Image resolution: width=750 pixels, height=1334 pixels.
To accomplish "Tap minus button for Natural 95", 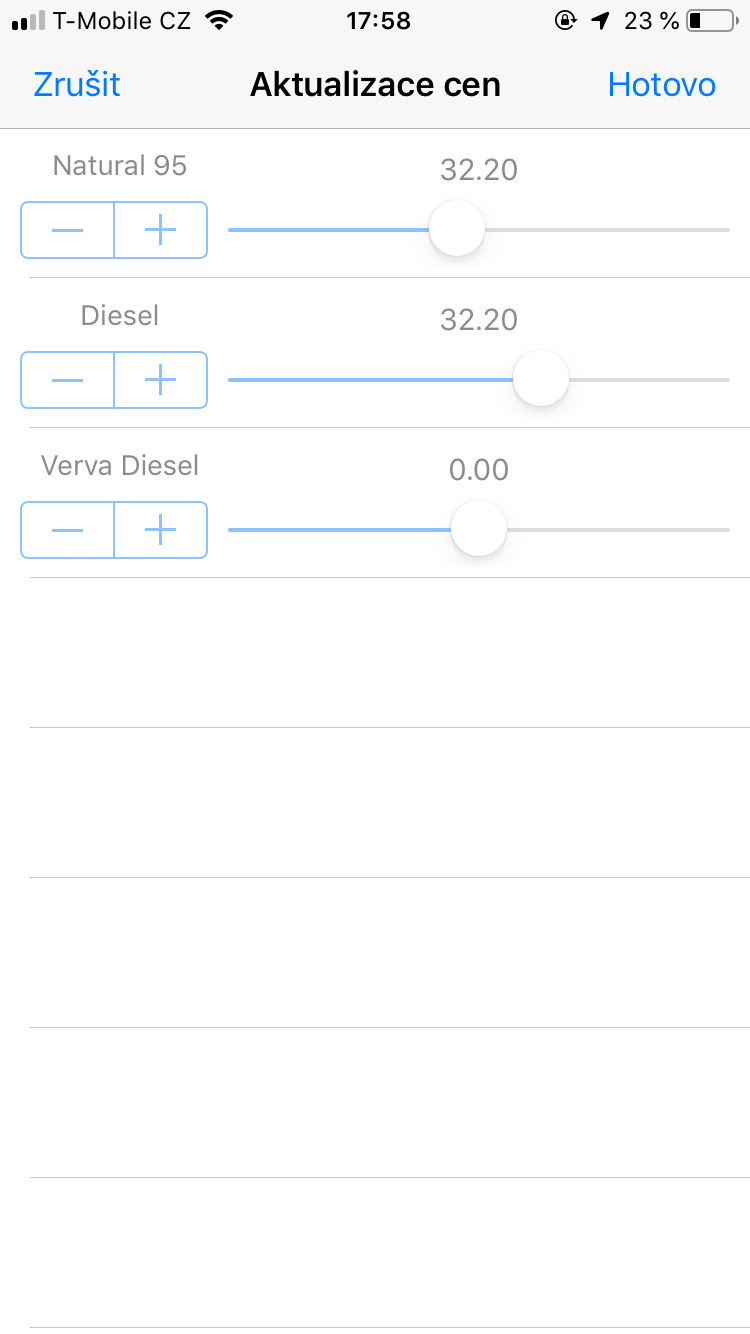I will point(67,230).
